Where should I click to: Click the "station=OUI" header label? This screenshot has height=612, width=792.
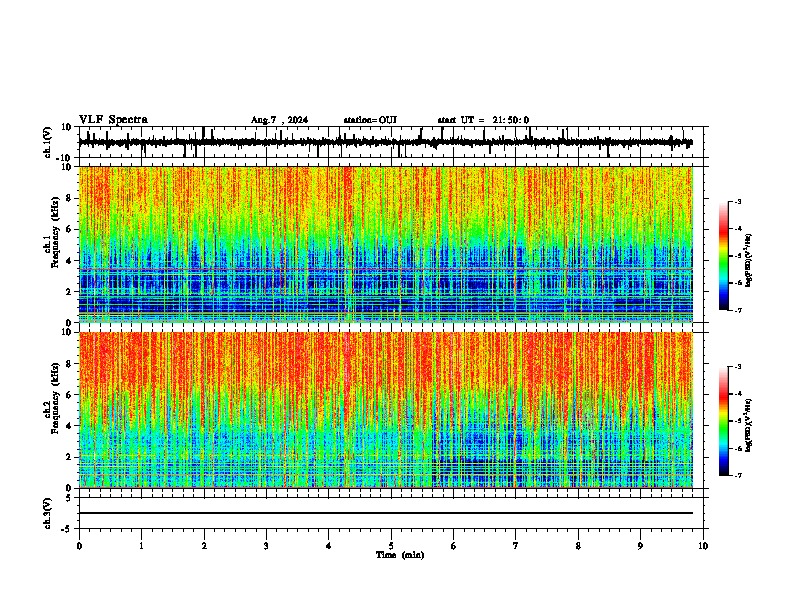point(370,120)
